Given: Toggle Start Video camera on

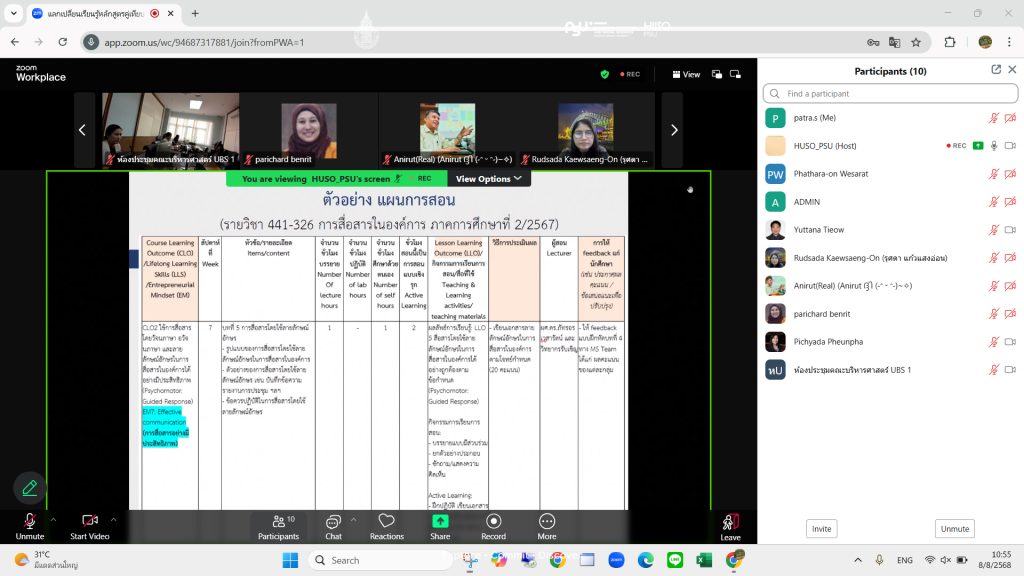Looking at the screenshot, I should 89,526.
